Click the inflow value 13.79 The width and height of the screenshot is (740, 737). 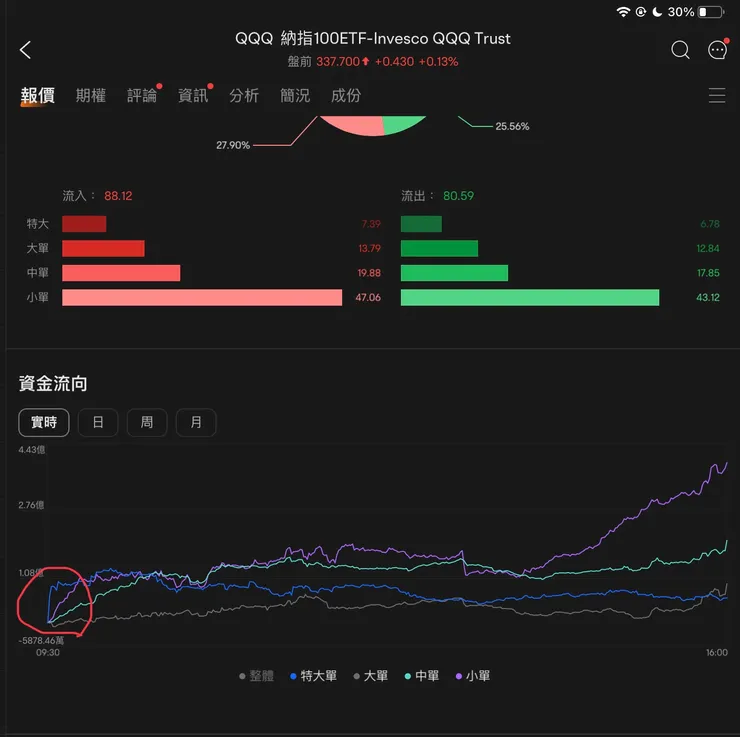(x=370, y=248)
